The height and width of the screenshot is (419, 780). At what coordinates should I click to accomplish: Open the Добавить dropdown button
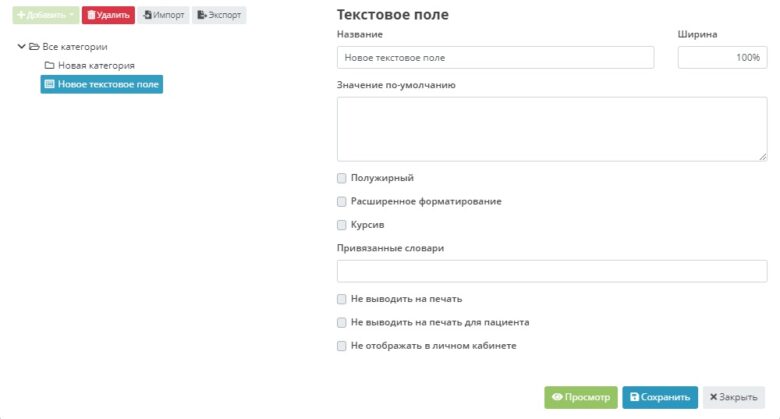pyautogui.click(x=46, y=15)
